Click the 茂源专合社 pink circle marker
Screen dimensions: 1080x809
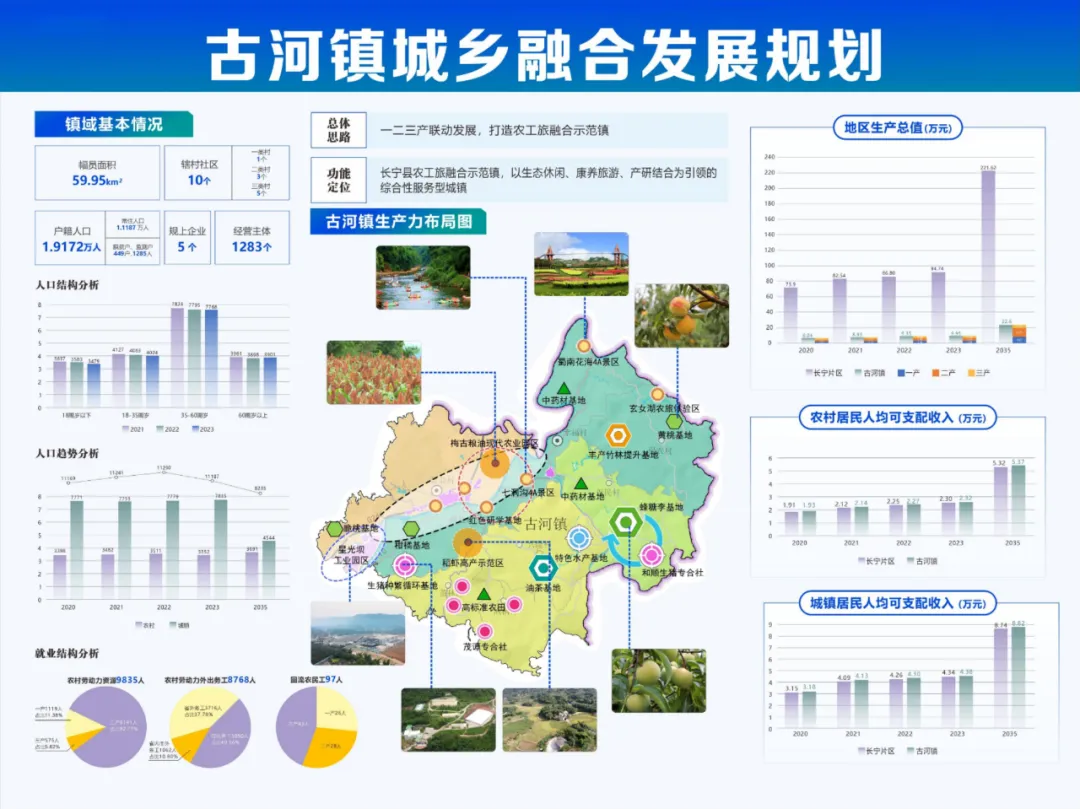[x=485, y=631]
